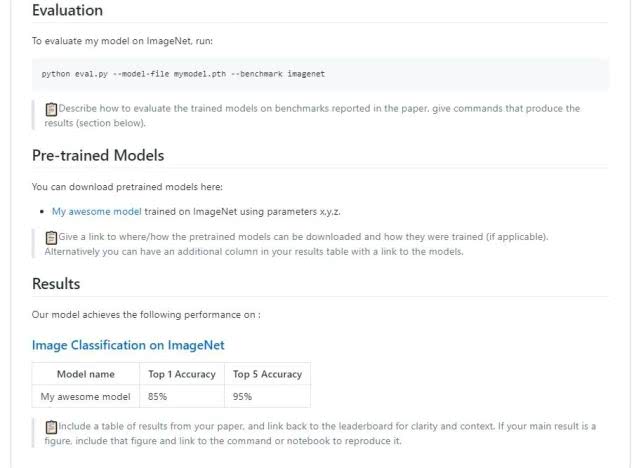Click the memo icon before "Give a link to where/how"

(x=52, y=237)
